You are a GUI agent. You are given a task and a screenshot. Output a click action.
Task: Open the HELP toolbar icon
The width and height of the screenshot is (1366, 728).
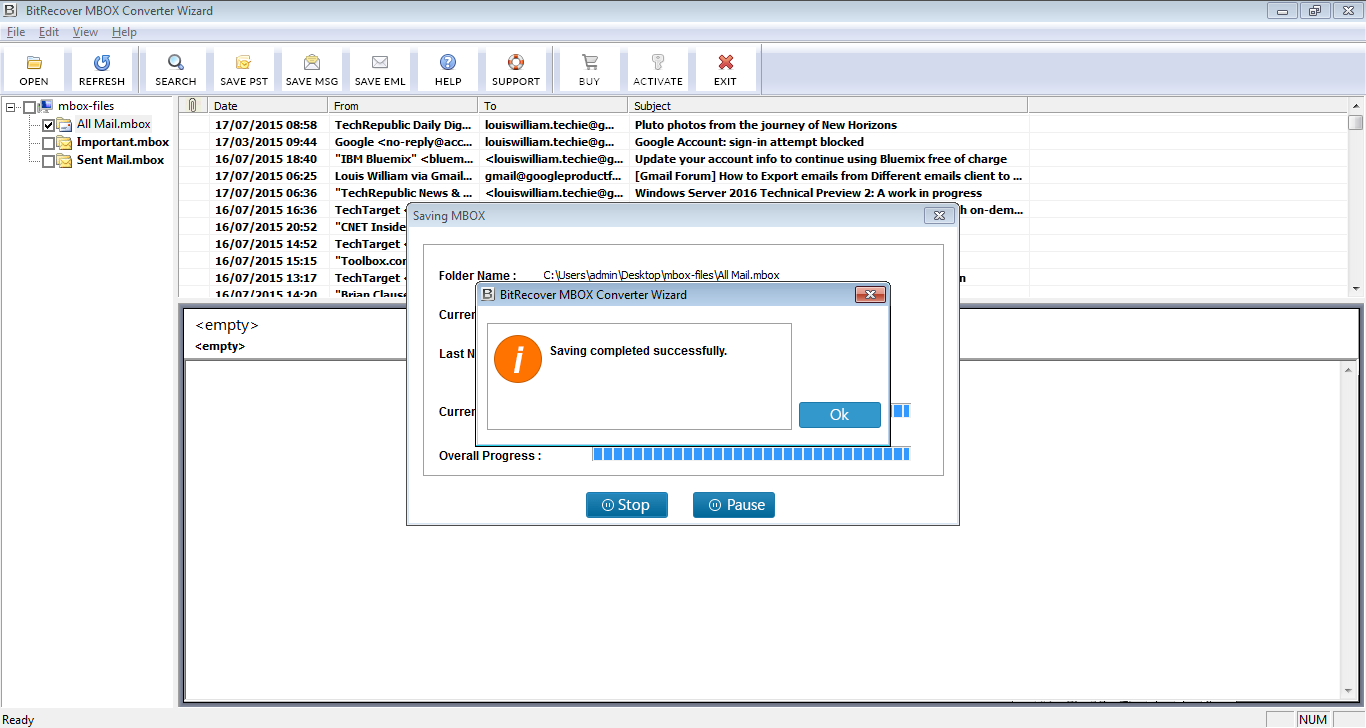pos(448,70)
